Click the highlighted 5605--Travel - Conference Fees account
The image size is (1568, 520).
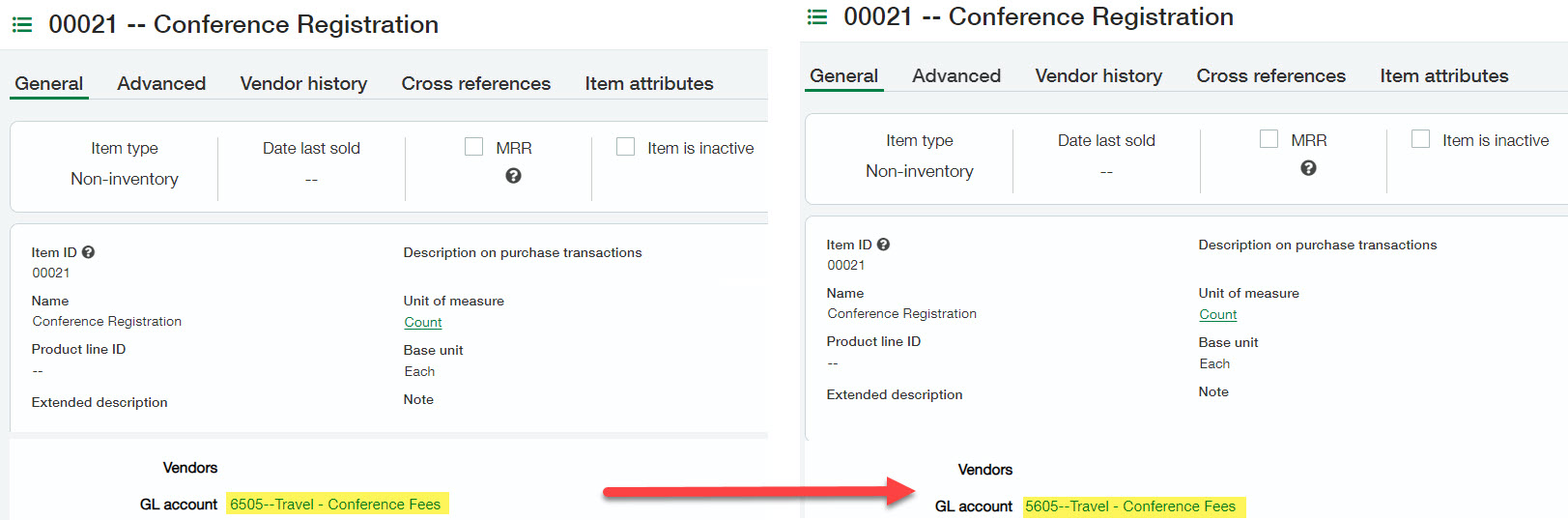pos(1130,506)
